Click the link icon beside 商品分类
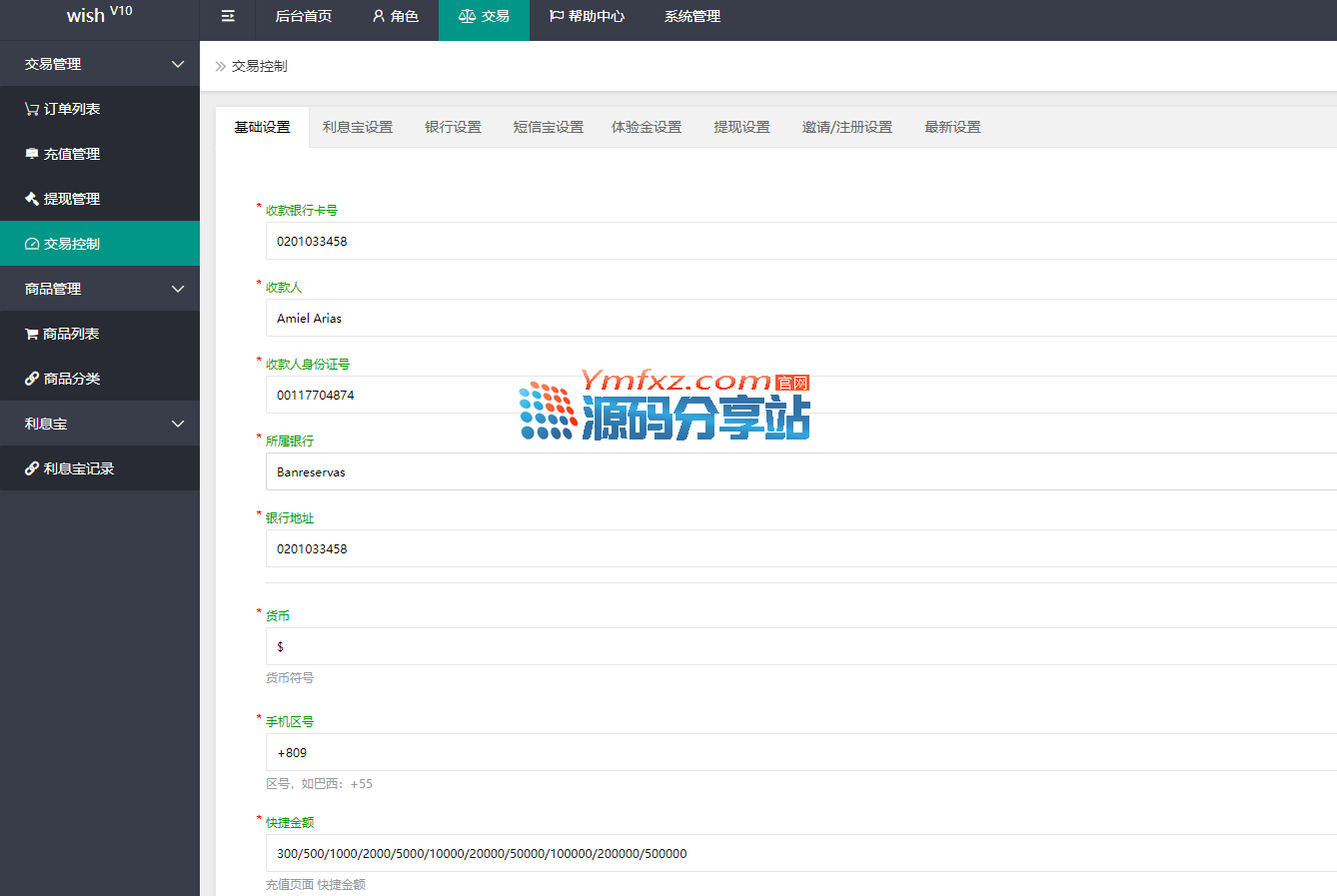Viewport: 1337px width, 896px height. point(32,379)
